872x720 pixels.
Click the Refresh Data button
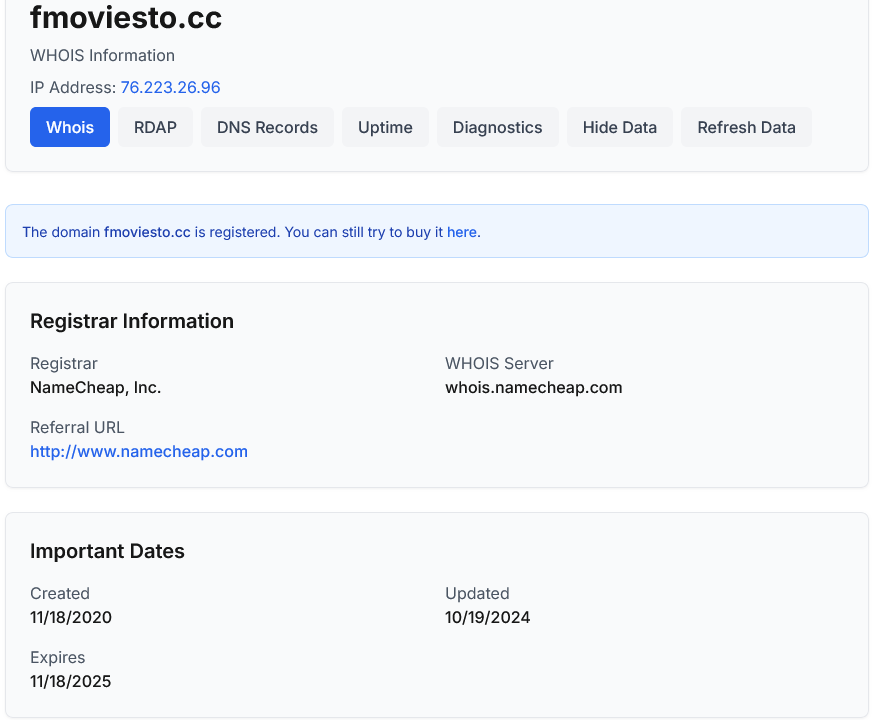(746, 127)
